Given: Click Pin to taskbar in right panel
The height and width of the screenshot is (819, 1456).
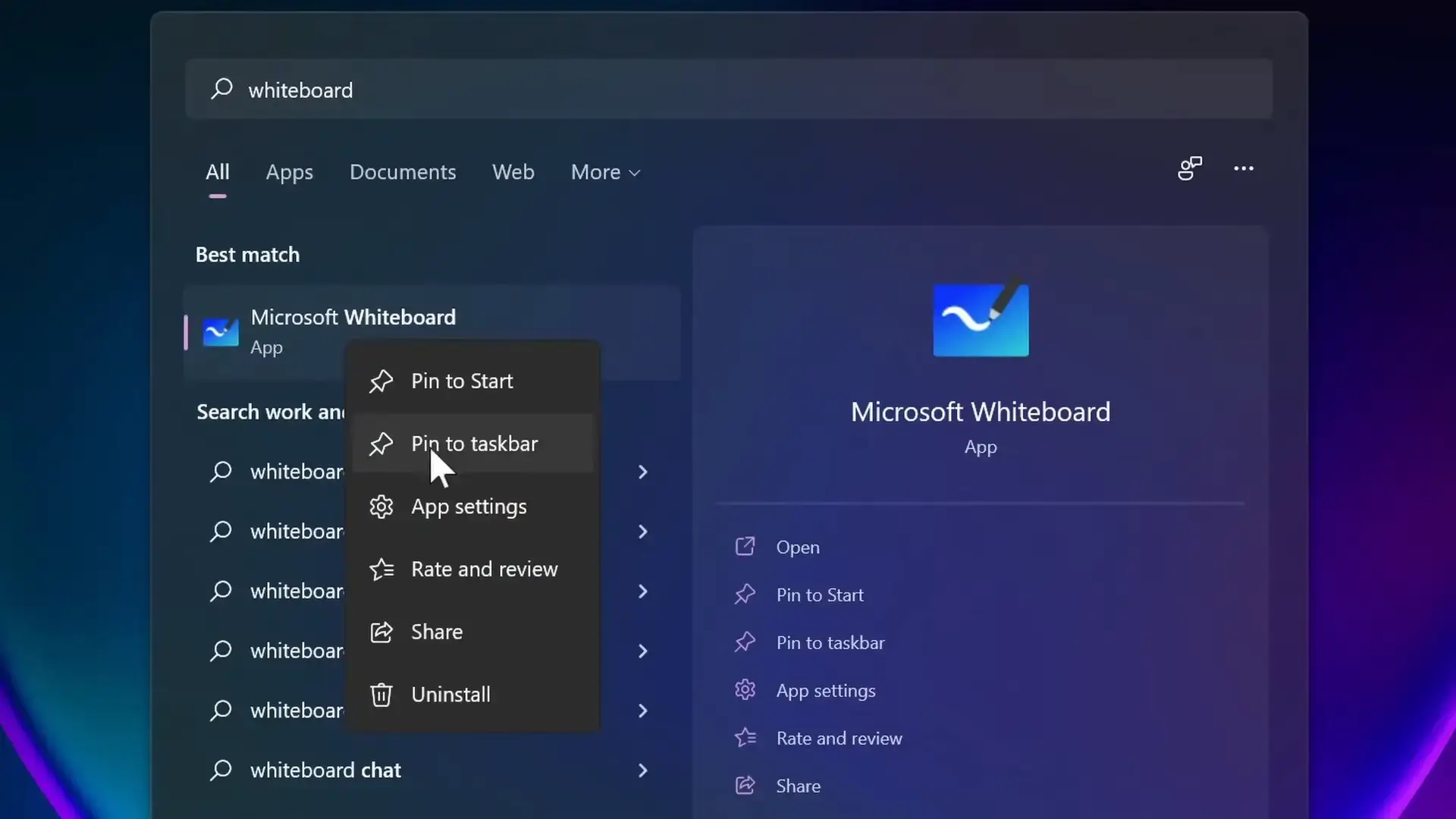Looking at the screenshot, I should pos(830,643).
